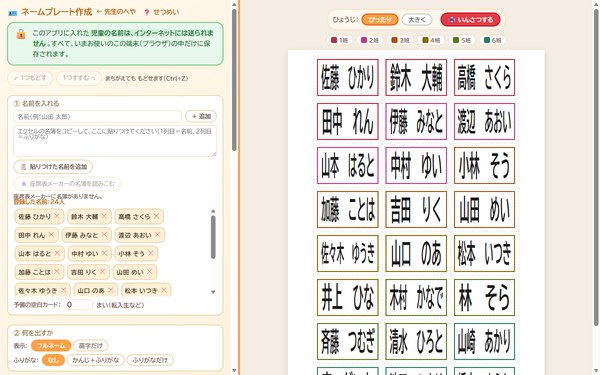The image size is (600, 375).
Task: Remove 佐々木 ゆうき with its X icon
Action: 64,290
